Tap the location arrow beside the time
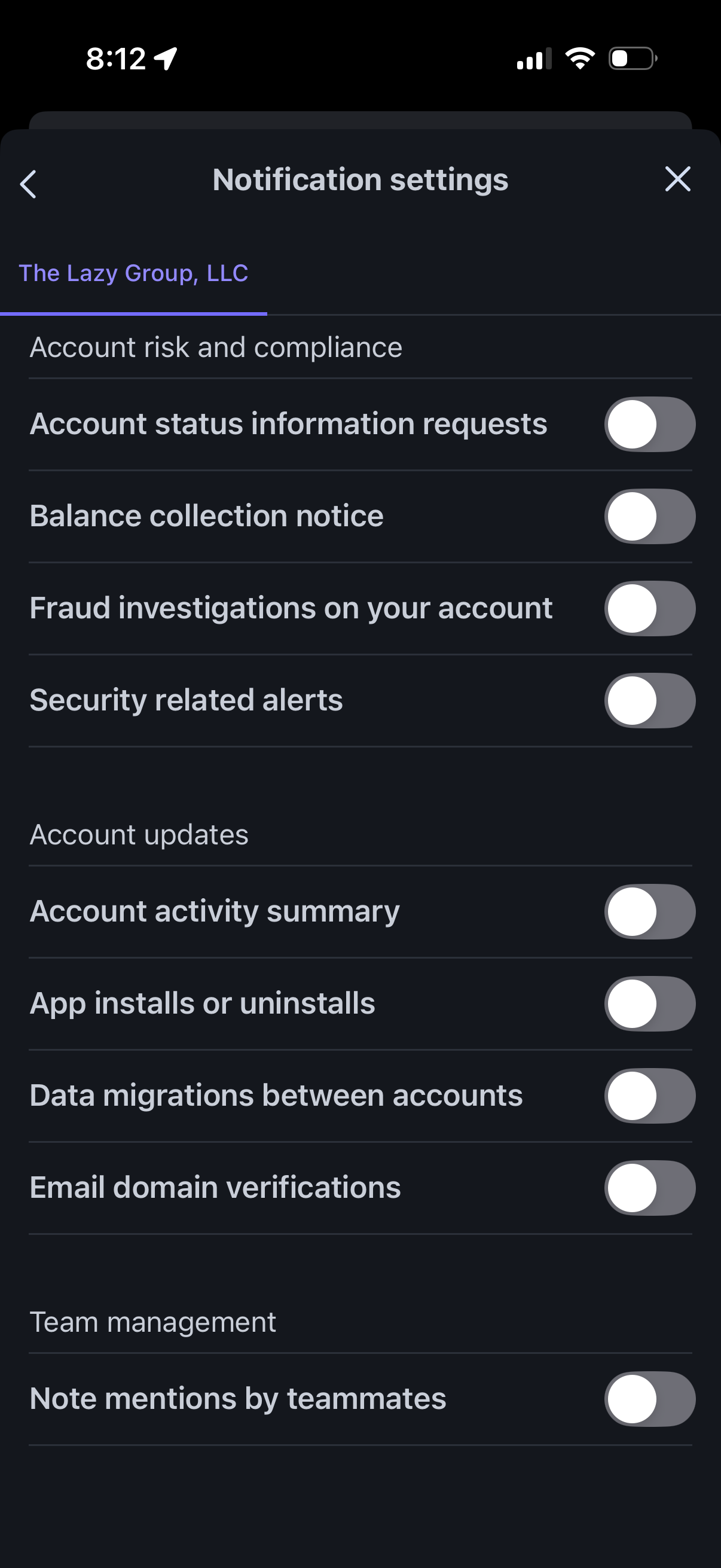The width and height of the screenshot is (721, 1568). point(166,59)
